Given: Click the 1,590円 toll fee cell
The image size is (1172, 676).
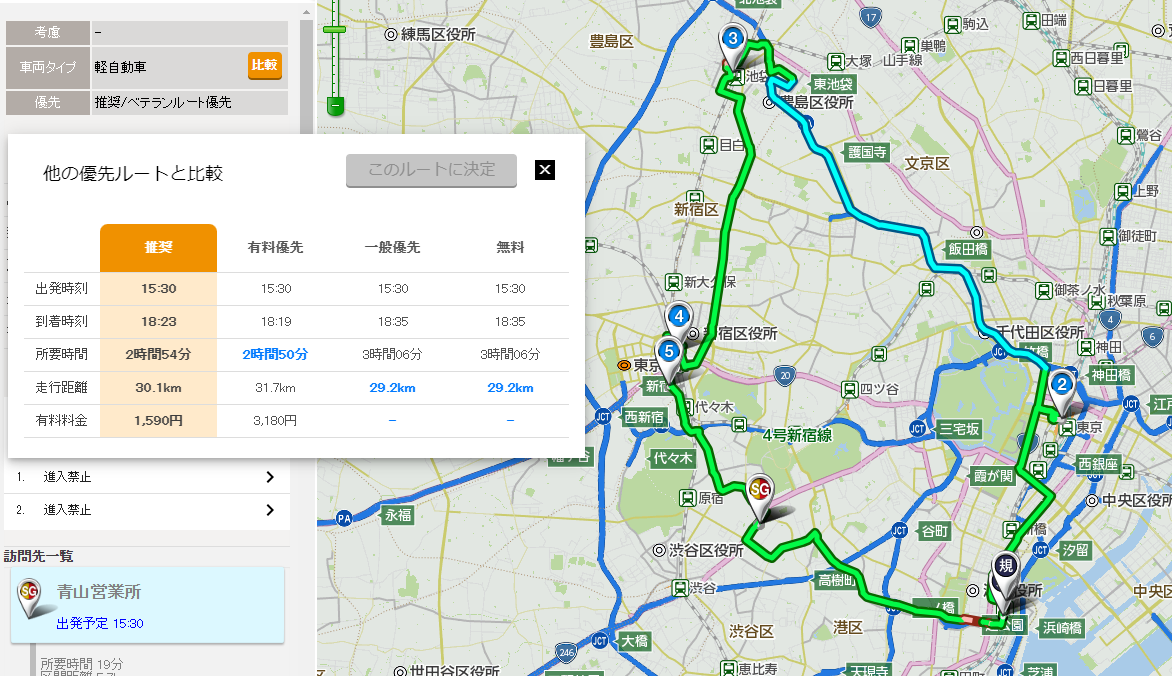Looking at the screenshot, I should pos(158,421).
